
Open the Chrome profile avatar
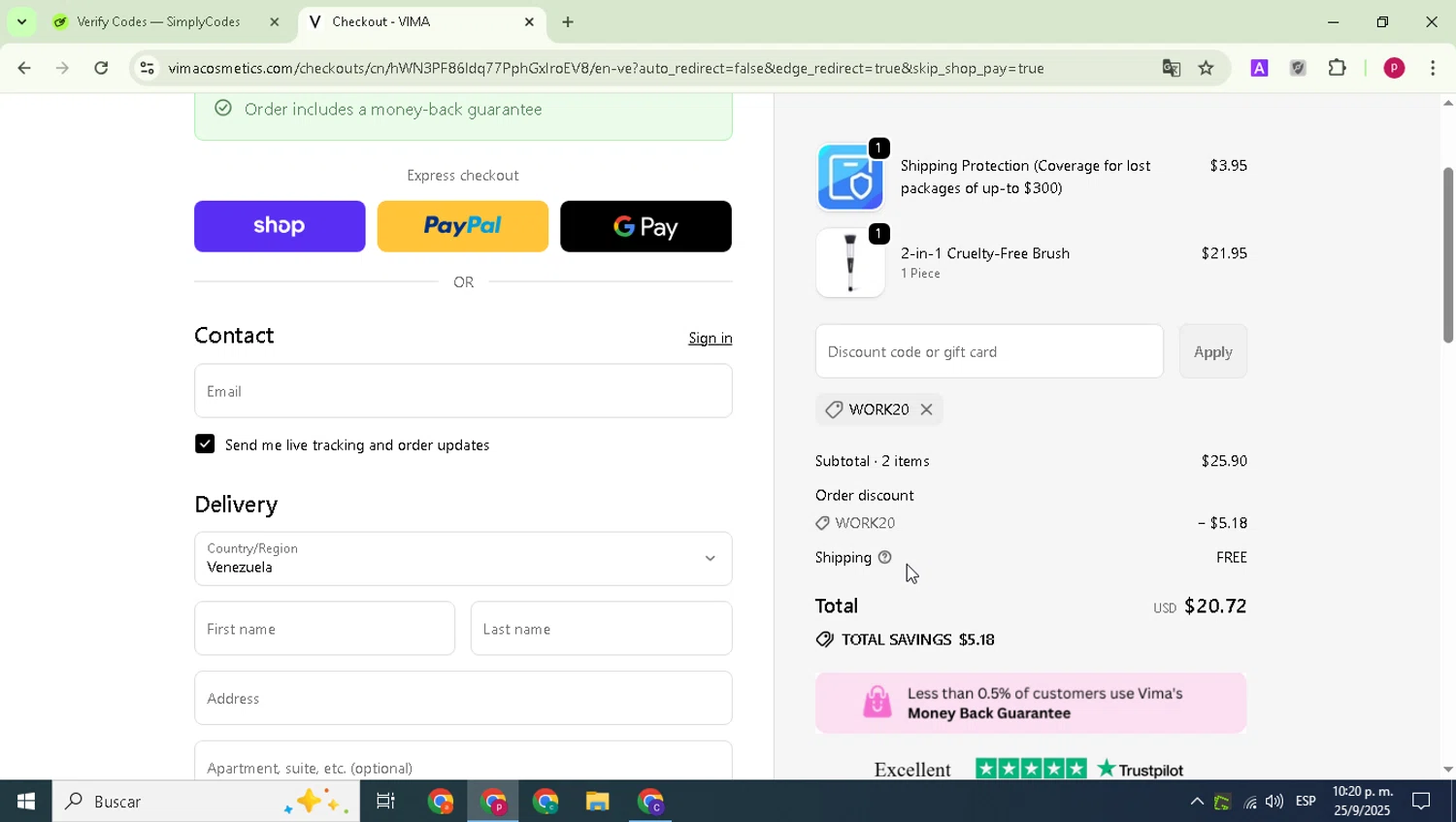coord(1394,68)
